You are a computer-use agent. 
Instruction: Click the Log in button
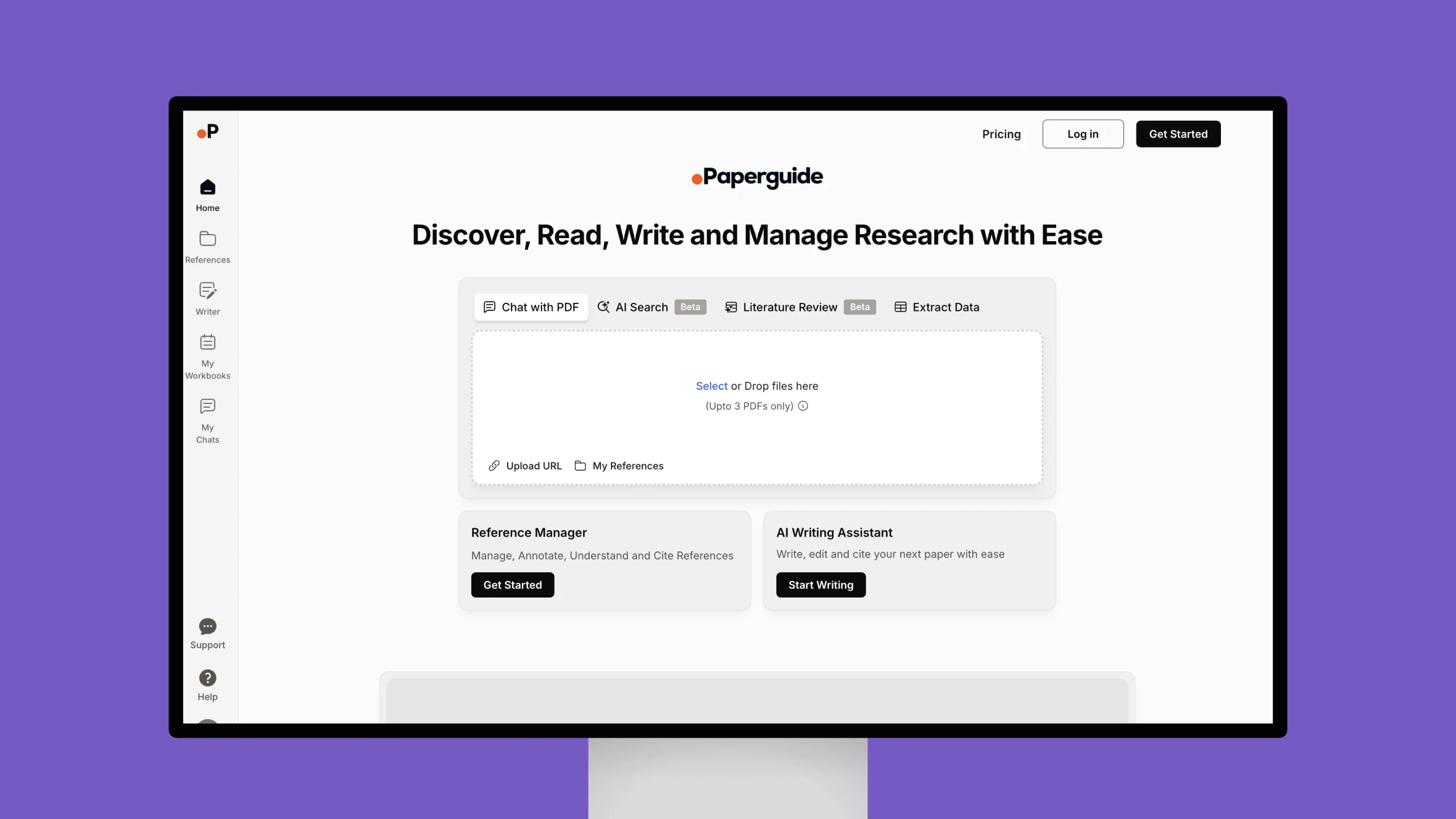[1083, 134]
